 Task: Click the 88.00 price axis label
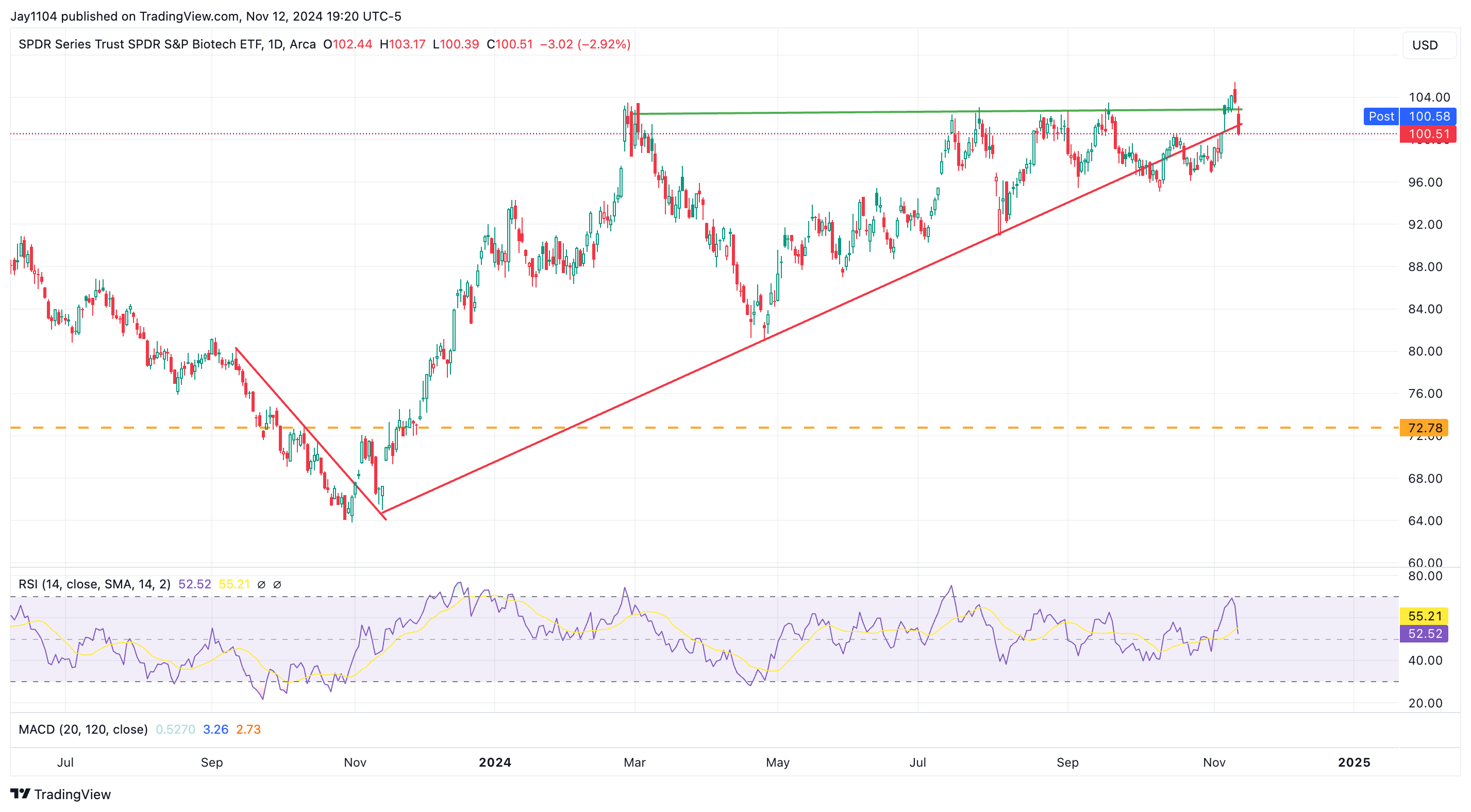pos(1425,267)
